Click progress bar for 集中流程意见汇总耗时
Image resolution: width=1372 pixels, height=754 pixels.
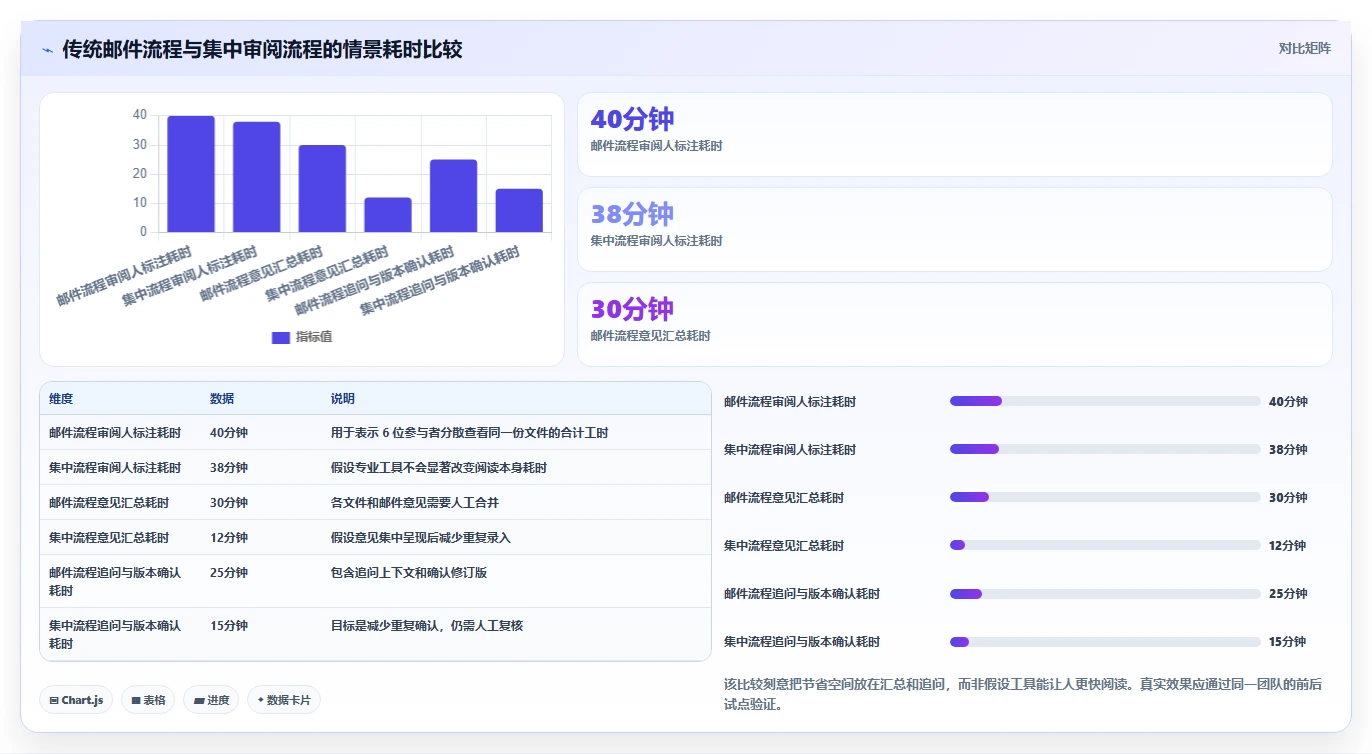1105,545
